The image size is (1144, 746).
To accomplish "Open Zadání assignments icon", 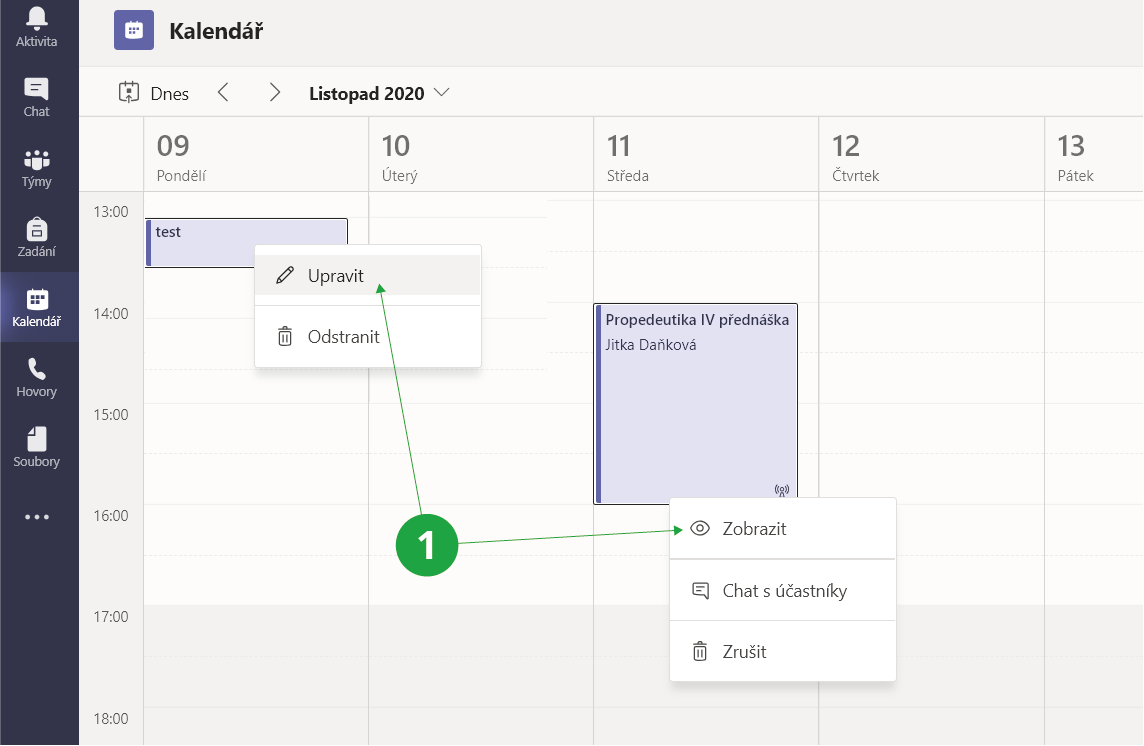I will (x=37, y=237).
